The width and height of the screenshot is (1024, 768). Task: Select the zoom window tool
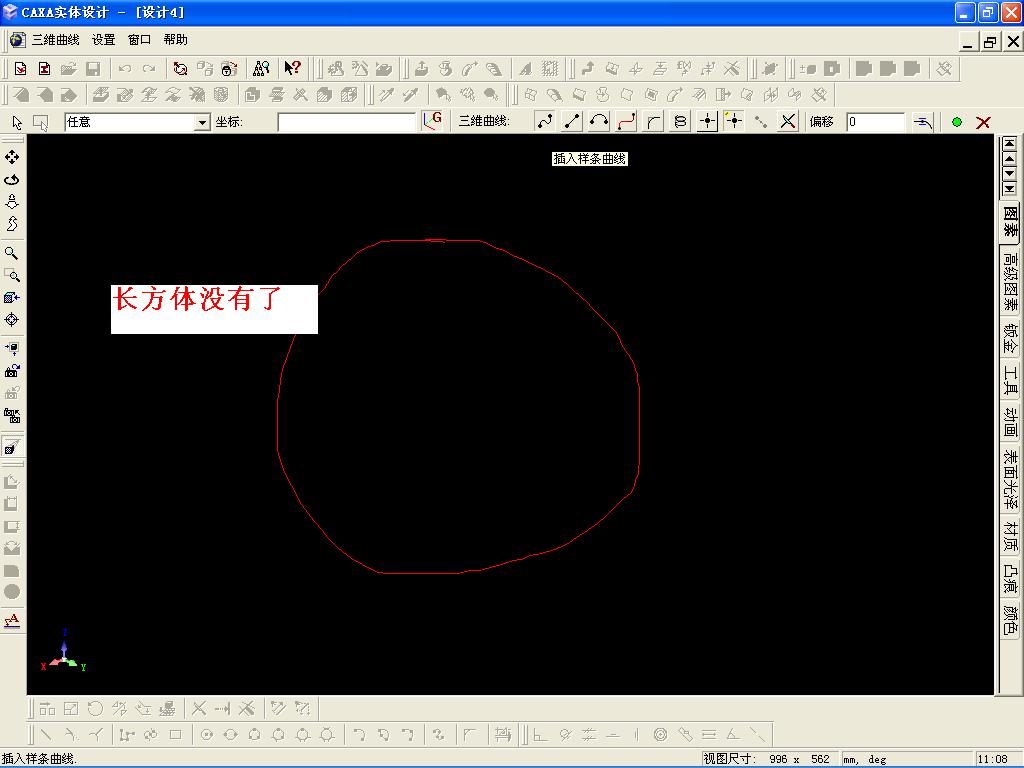coord(12,275)
